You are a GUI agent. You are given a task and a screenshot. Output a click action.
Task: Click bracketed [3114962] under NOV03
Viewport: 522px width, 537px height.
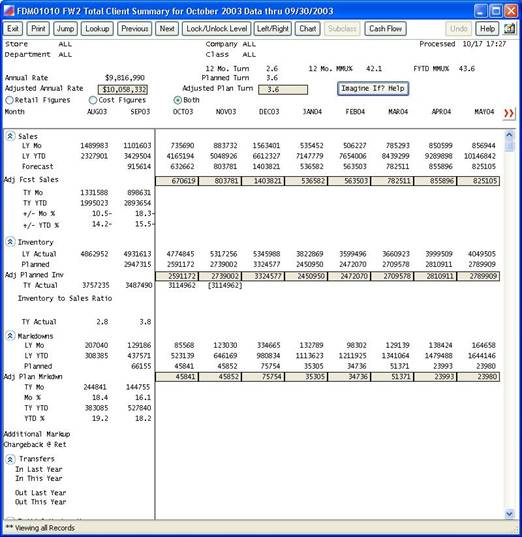pyautogui.click(x=225, y=285)
